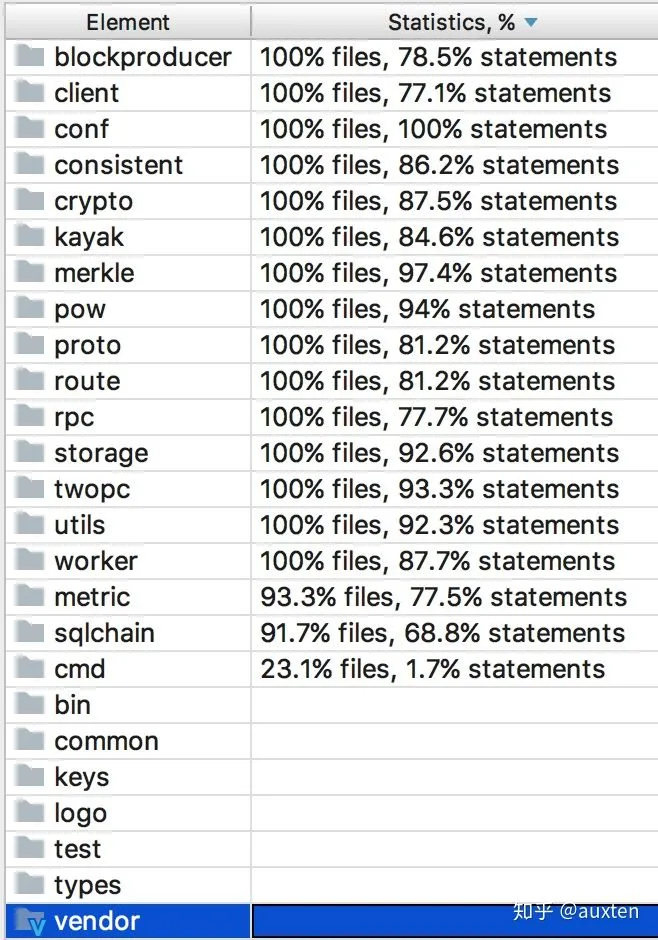Click the client folder icon
Image resolution: width=658 pixels, height=940 pixels.
pyautogui.click(x=30, y=93)
